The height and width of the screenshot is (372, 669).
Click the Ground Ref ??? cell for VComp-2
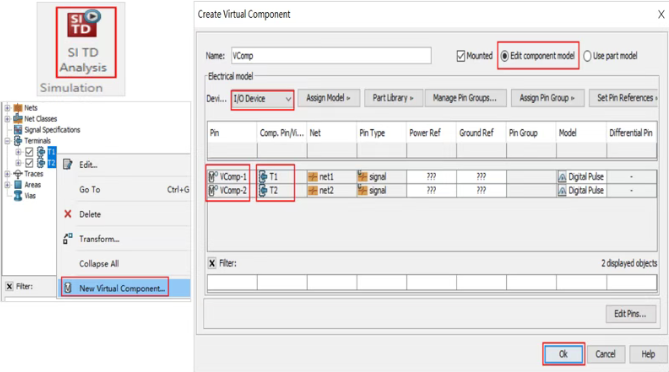tap(481, 190)
